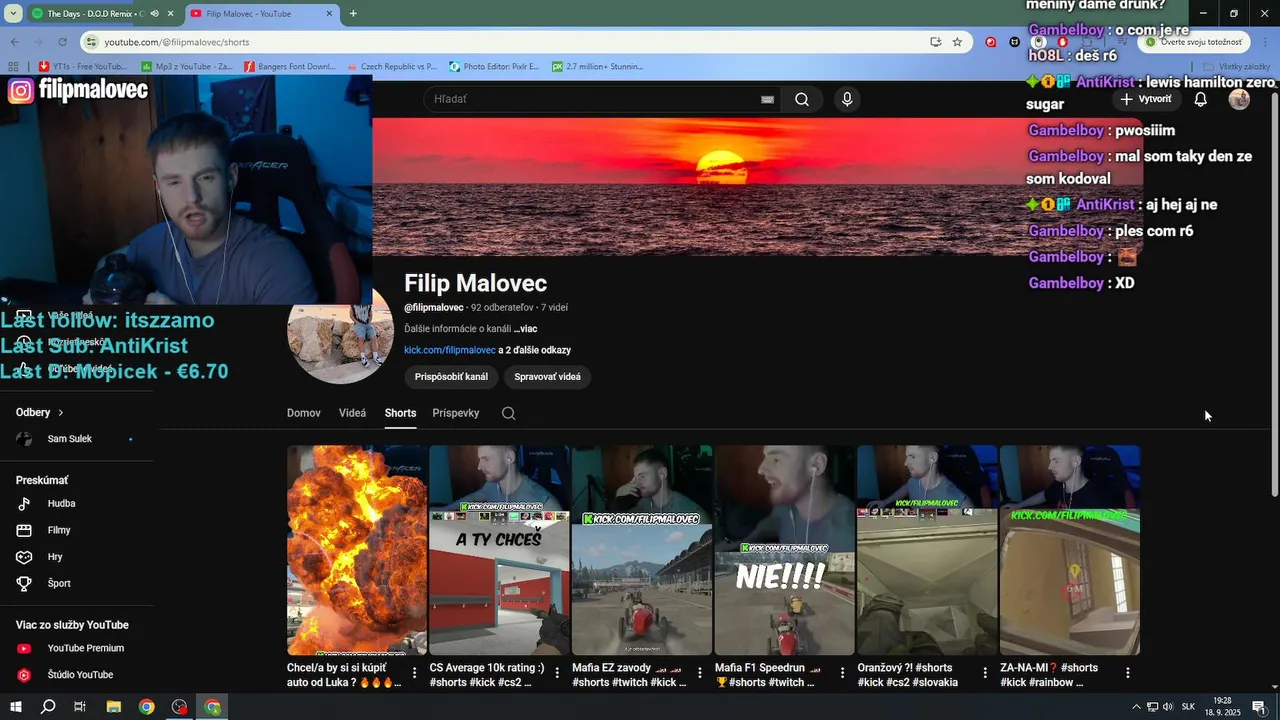Expand channel info via ...viac

tap(525, 329)
